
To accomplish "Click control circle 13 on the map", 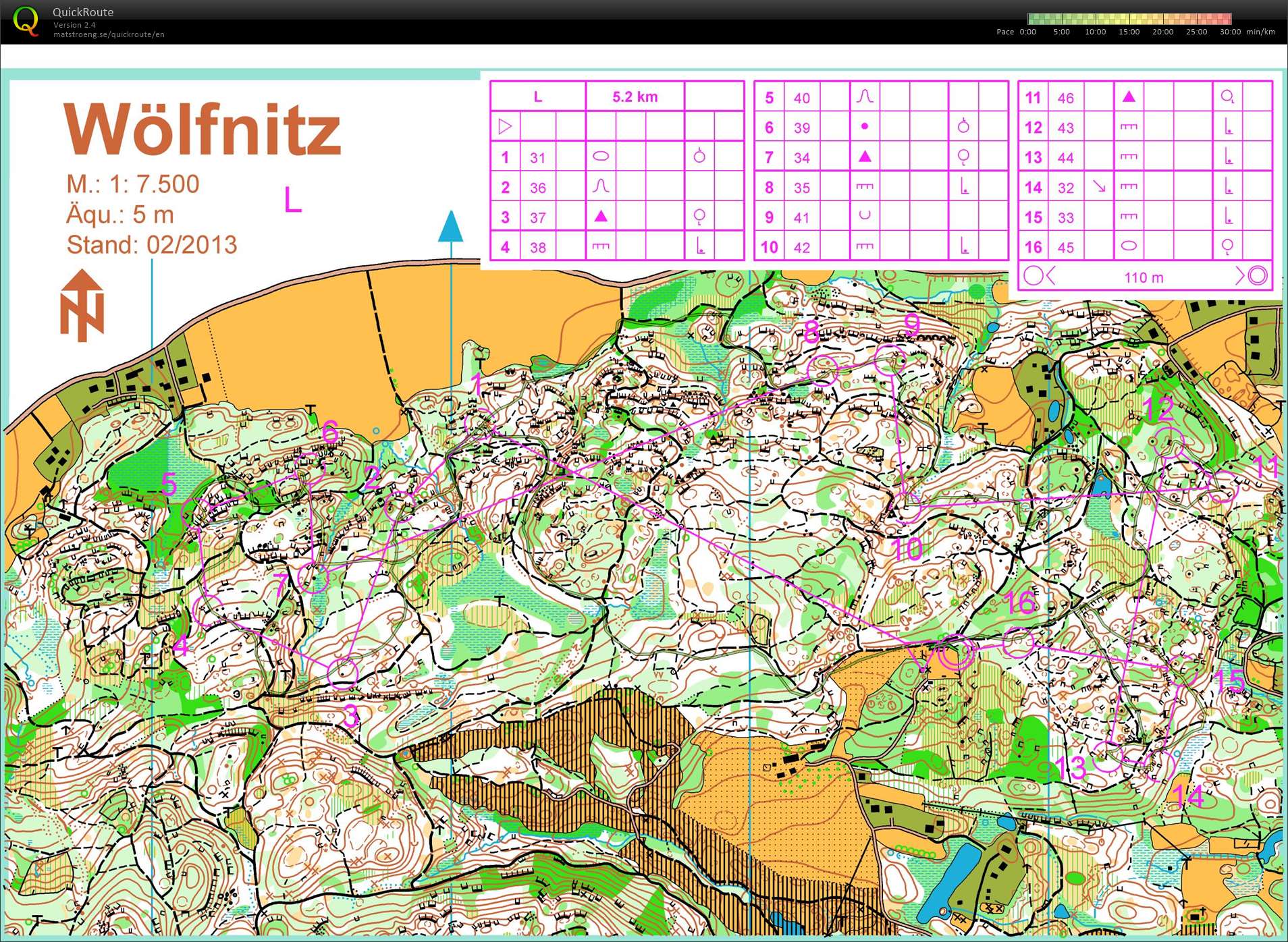I will 1108,756.
